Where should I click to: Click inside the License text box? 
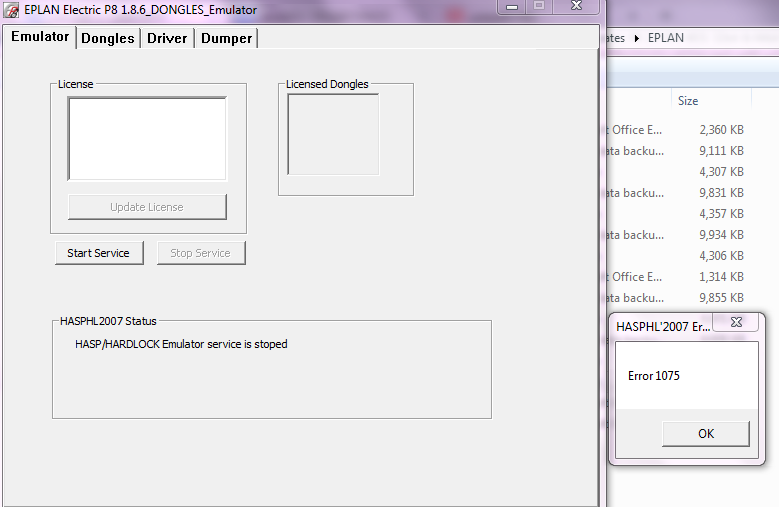pos(147,139)
